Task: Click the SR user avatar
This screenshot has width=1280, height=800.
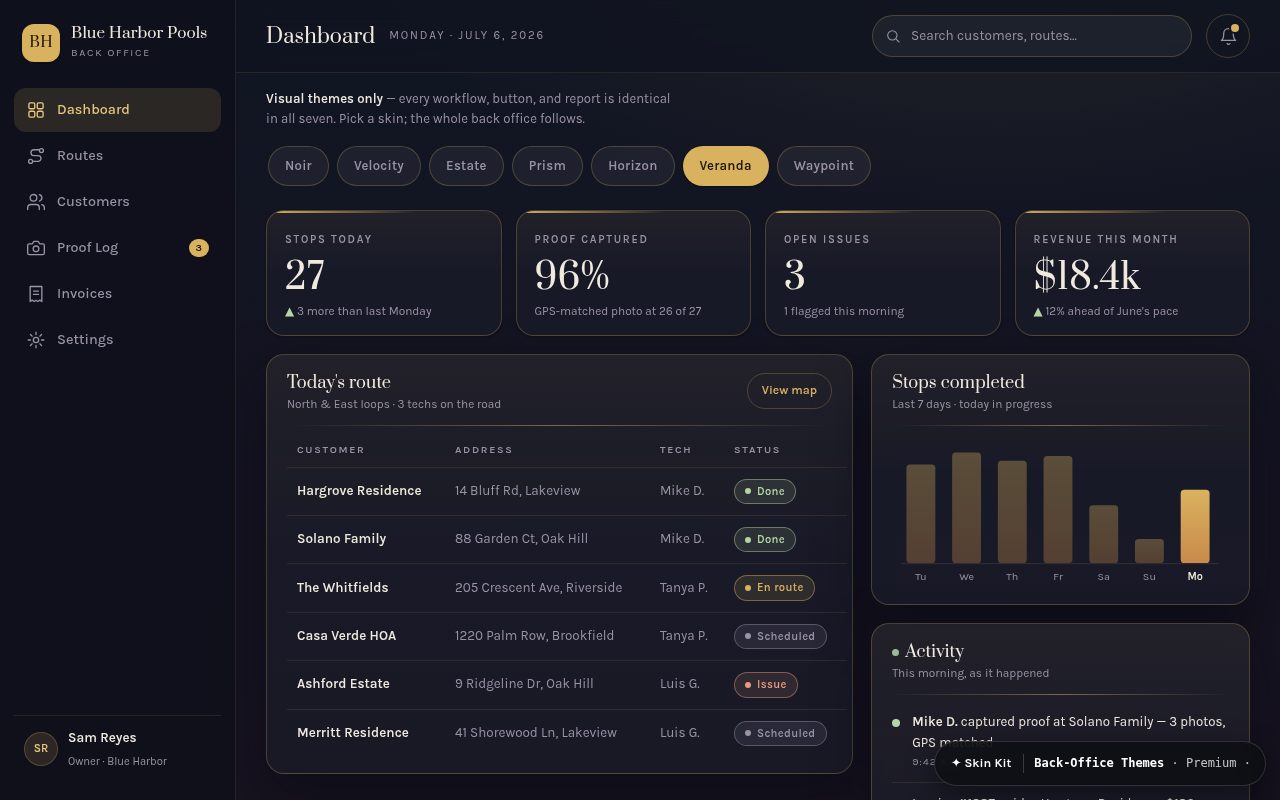Action: (41, 748)
